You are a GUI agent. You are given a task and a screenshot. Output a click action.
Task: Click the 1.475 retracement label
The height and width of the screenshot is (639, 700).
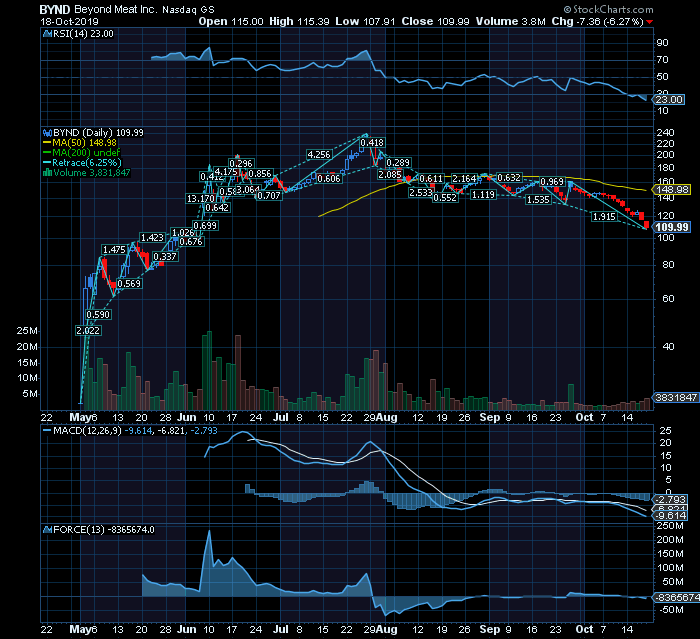pos(114,250)
